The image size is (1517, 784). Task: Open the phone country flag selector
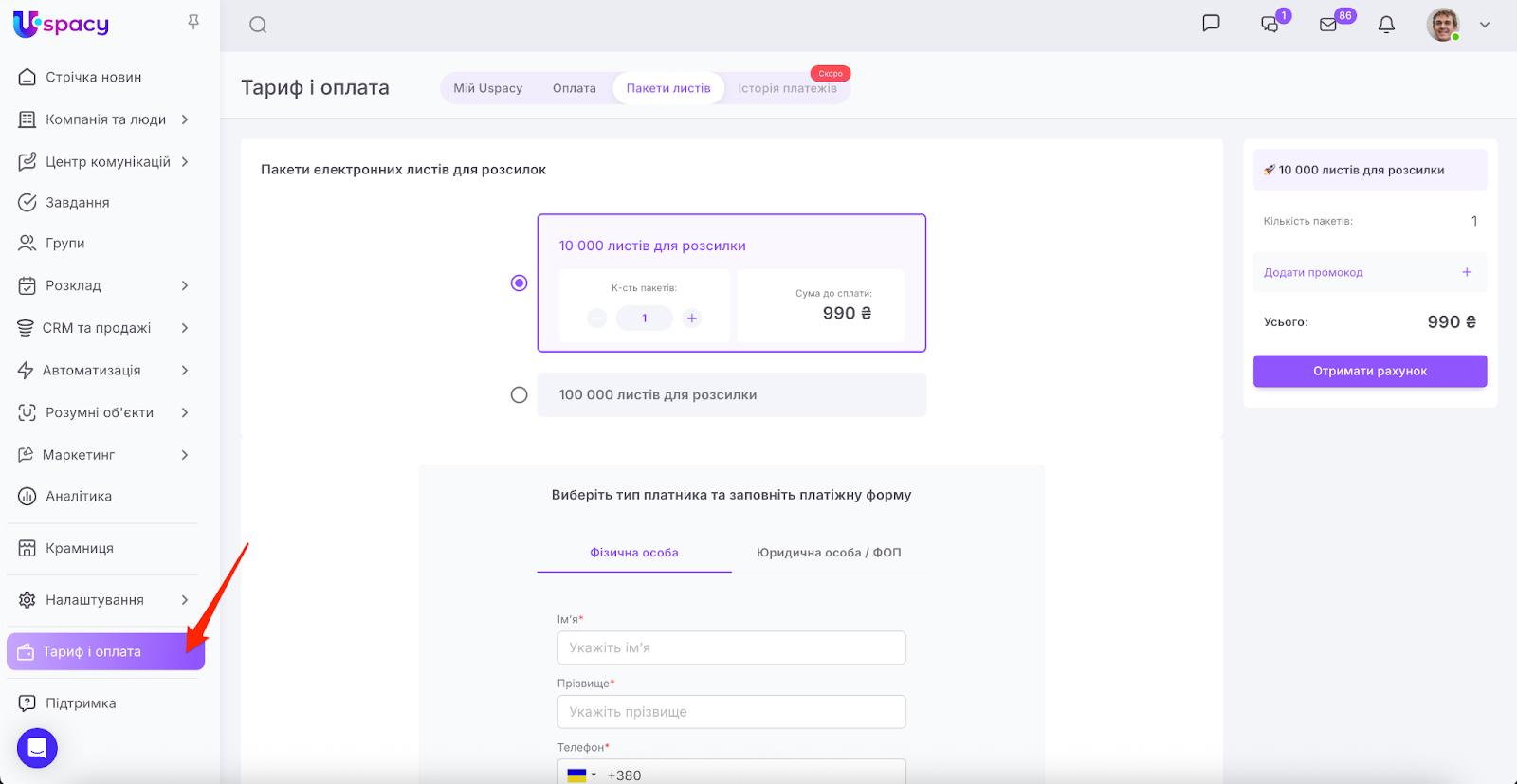pos(581,775)
